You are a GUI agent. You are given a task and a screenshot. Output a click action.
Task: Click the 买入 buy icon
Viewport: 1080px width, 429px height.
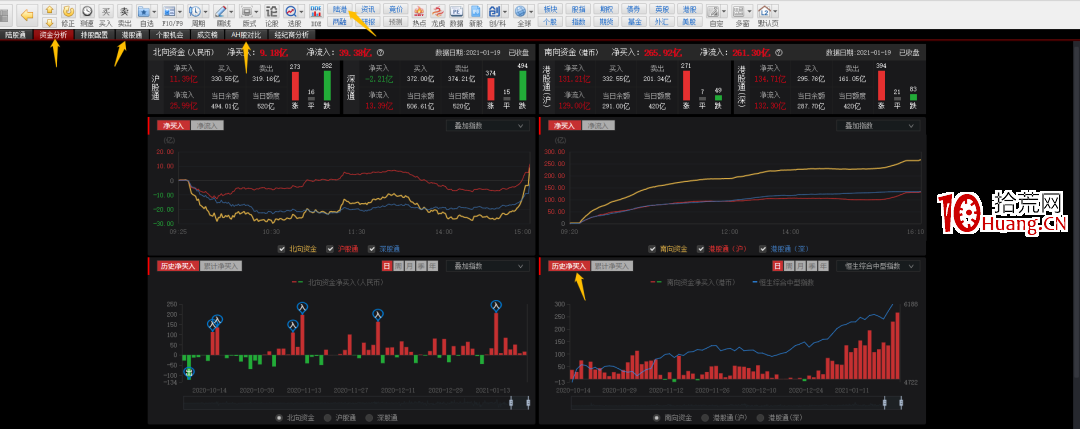tap(105, 14)
